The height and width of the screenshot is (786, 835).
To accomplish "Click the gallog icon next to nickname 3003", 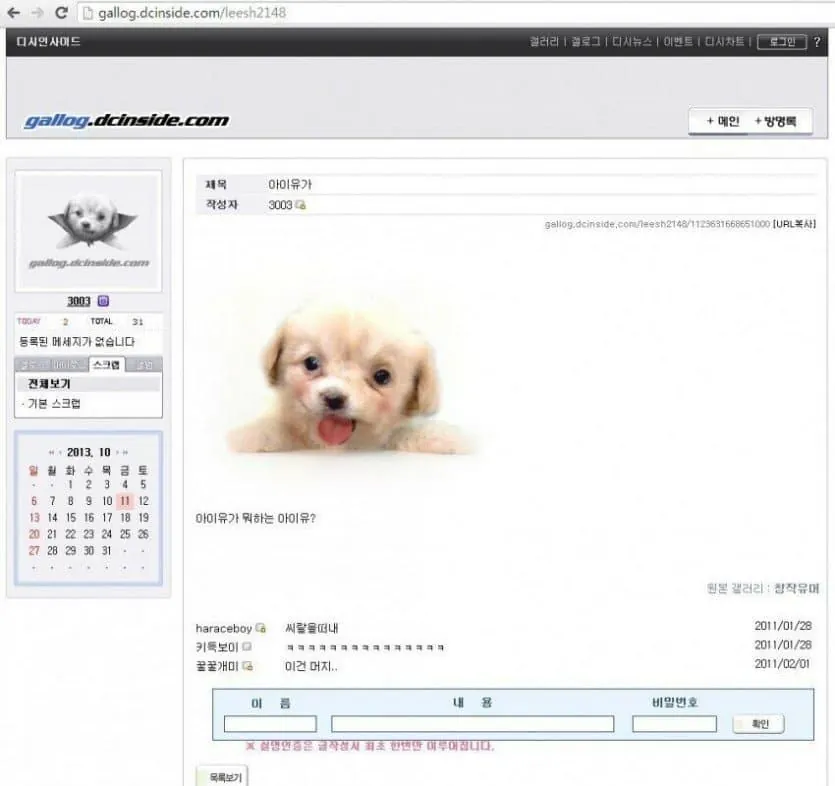I will [103, 301].
